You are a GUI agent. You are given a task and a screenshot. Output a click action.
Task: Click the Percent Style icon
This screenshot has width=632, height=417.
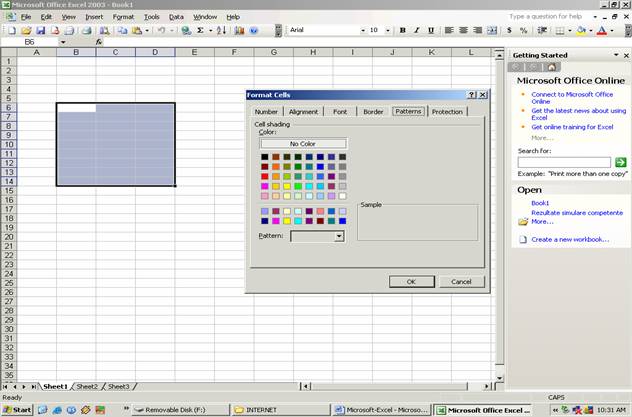(x=523, y=30)
